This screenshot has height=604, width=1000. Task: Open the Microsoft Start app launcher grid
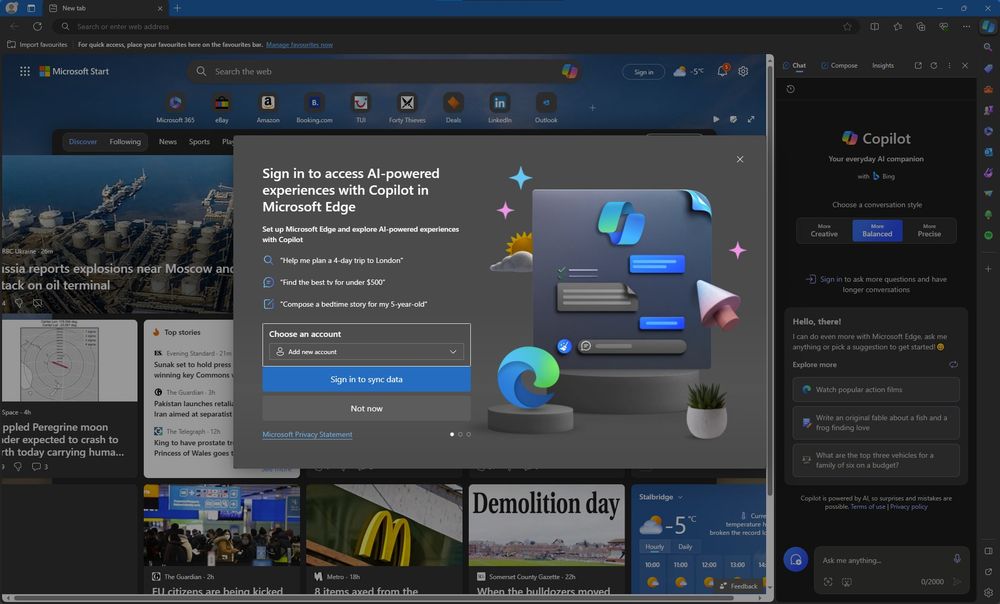25,71
